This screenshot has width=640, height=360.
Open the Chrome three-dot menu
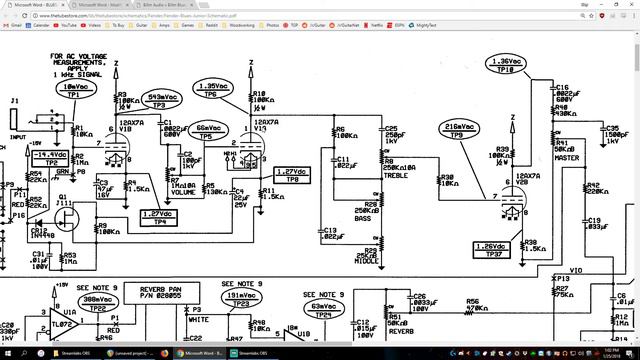point(634,16)
